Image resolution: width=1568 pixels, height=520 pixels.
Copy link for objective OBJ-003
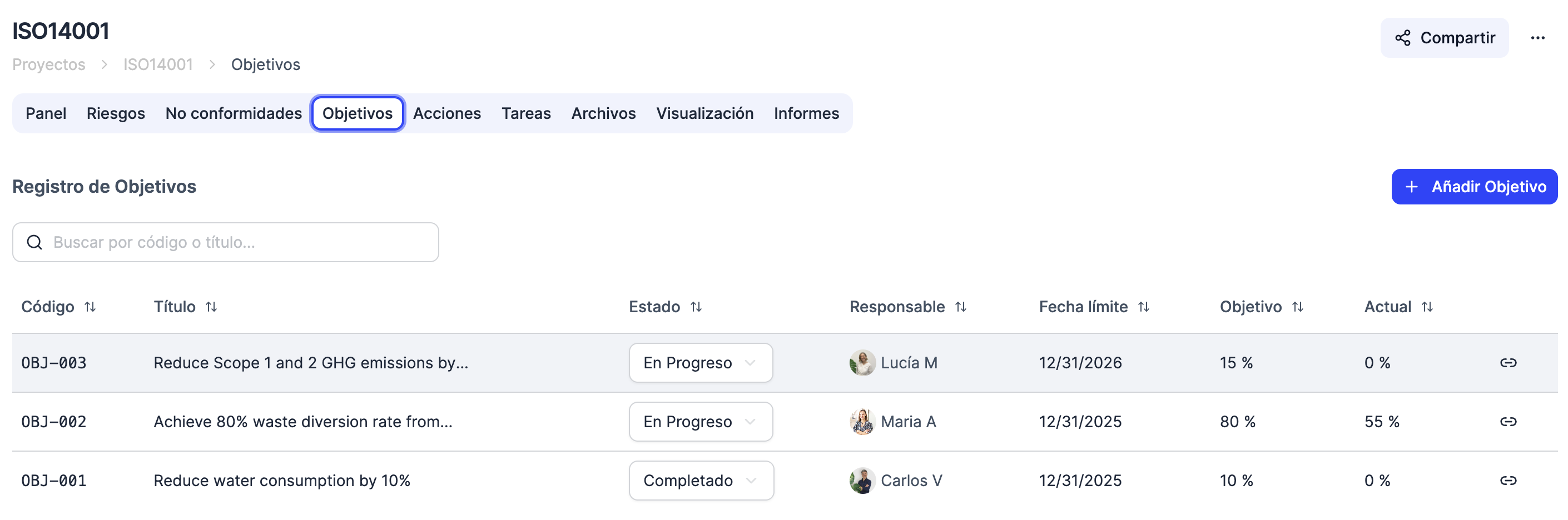tap(1510, 362)
